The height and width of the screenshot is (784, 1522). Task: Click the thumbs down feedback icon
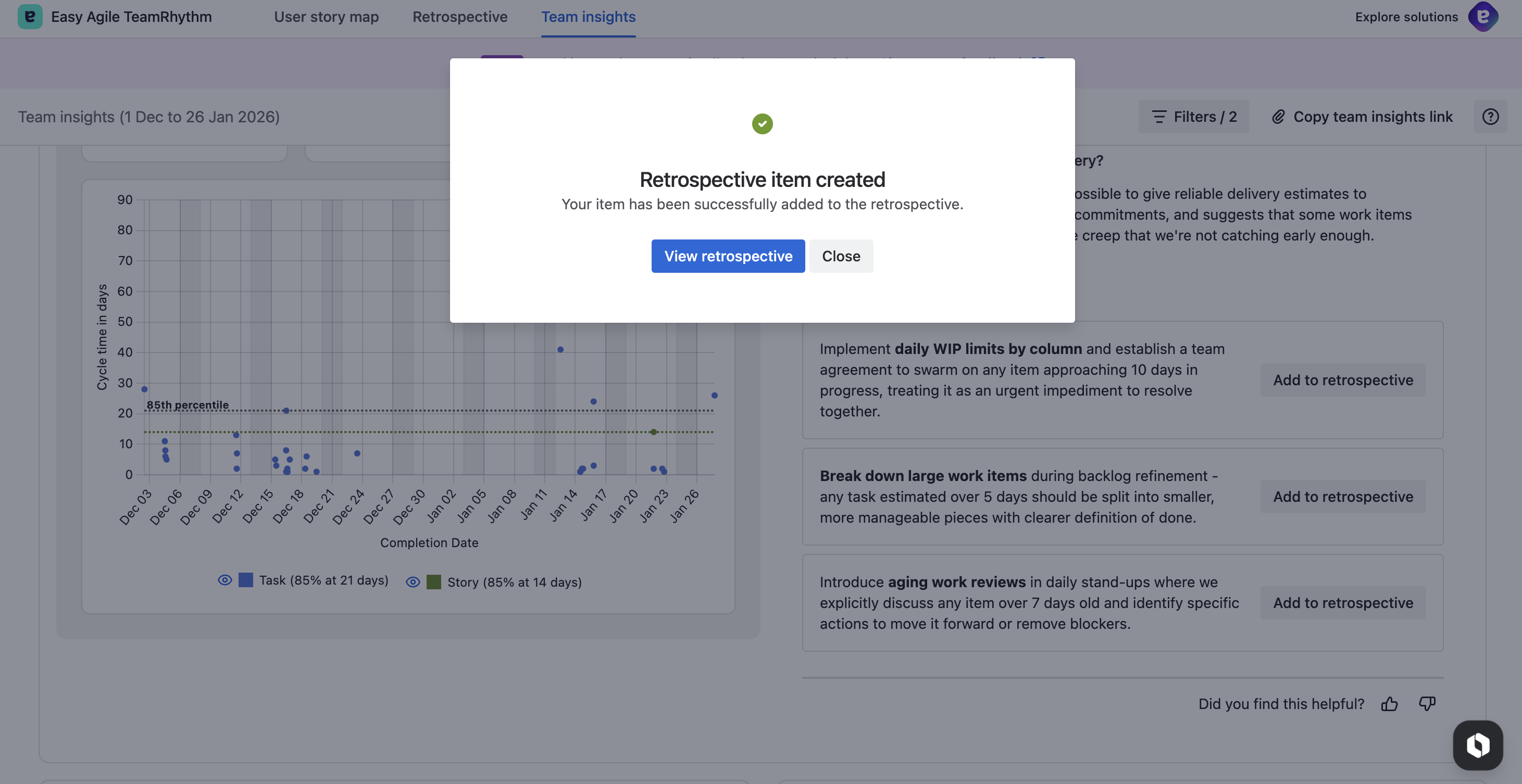pos(1427,704)
